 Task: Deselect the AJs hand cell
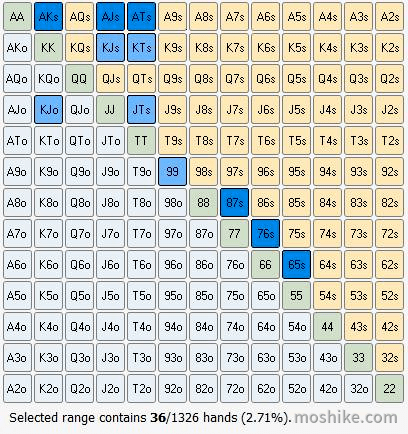[110, 17]
